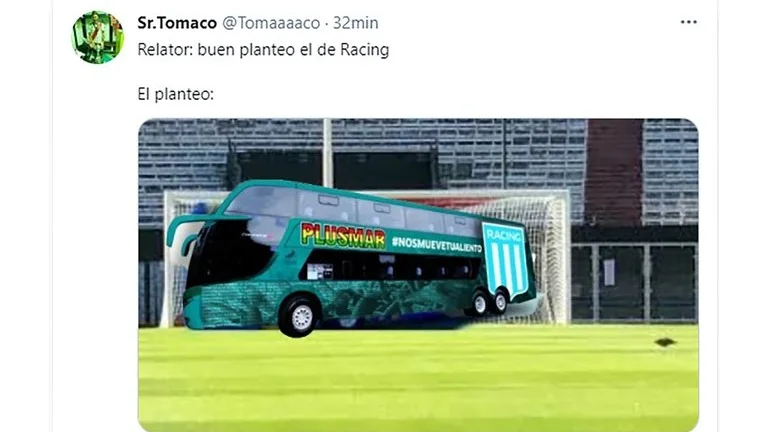The image size is (768, 432).
Task: Click the Racing shield on the bus
Action: [x=506, y=262]
